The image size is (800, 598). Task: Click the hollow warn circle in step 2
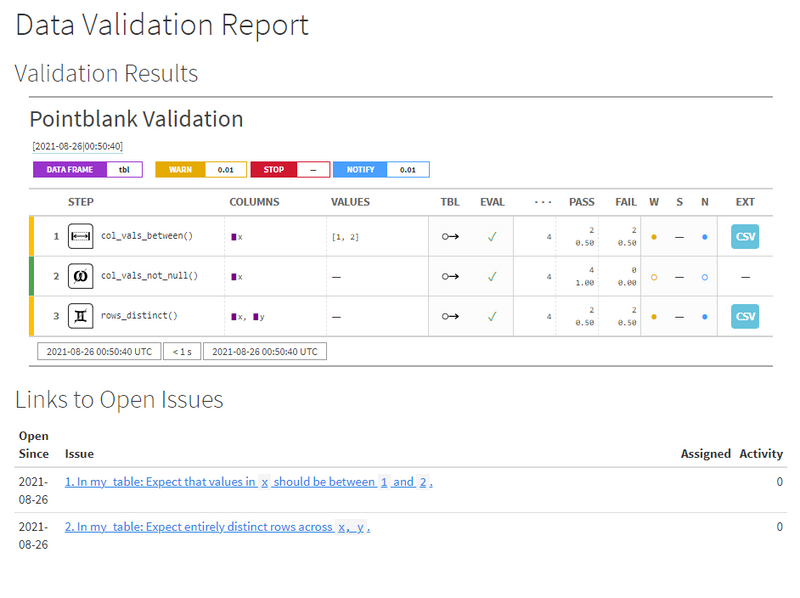coord(654,277)
